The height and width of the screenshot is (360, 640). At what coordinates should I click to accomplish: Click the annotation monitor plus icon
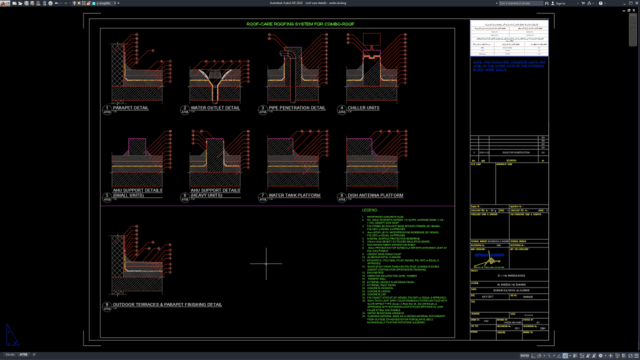611,356
